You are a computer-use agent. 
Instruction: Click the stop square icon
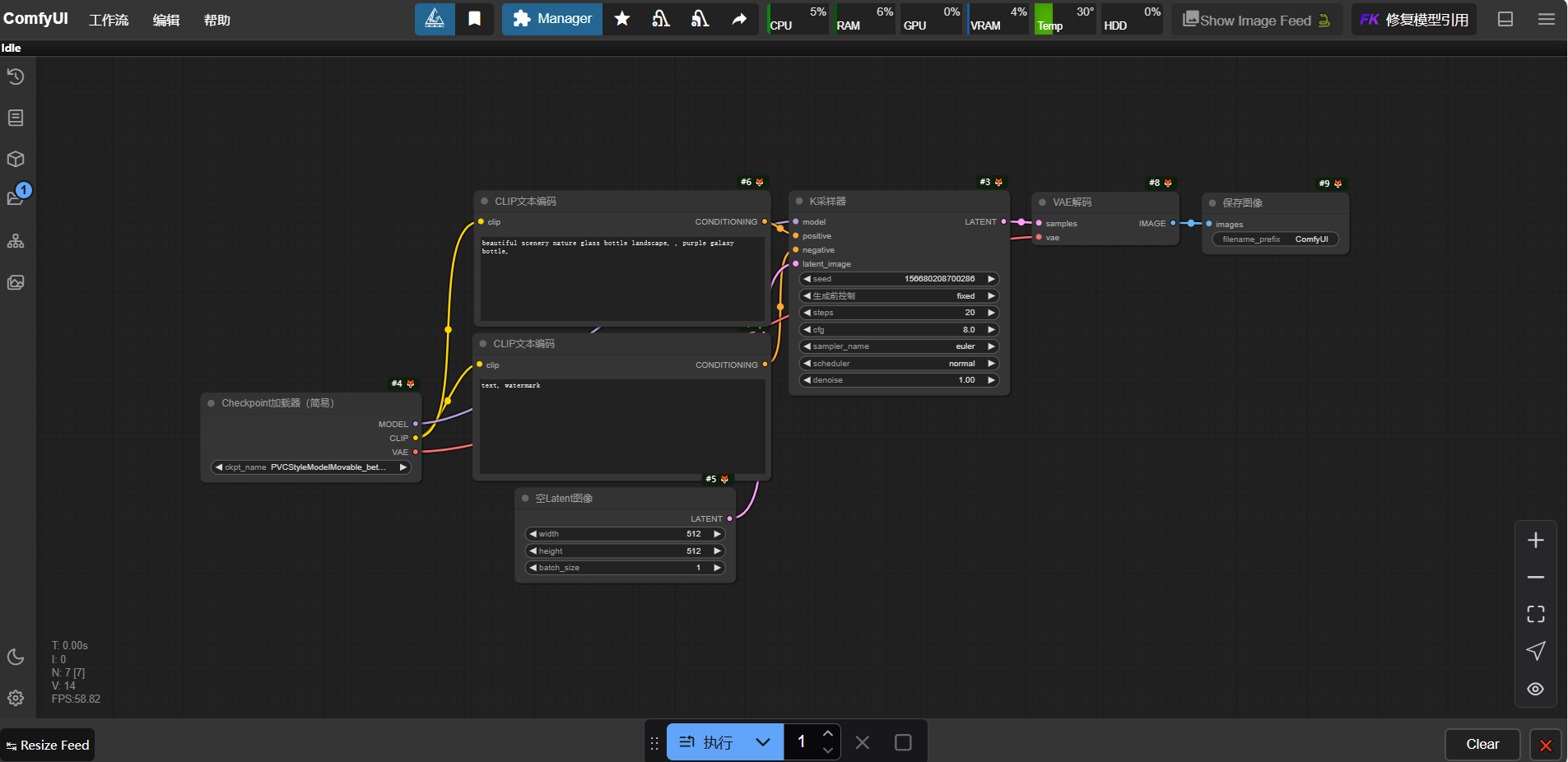903,742
